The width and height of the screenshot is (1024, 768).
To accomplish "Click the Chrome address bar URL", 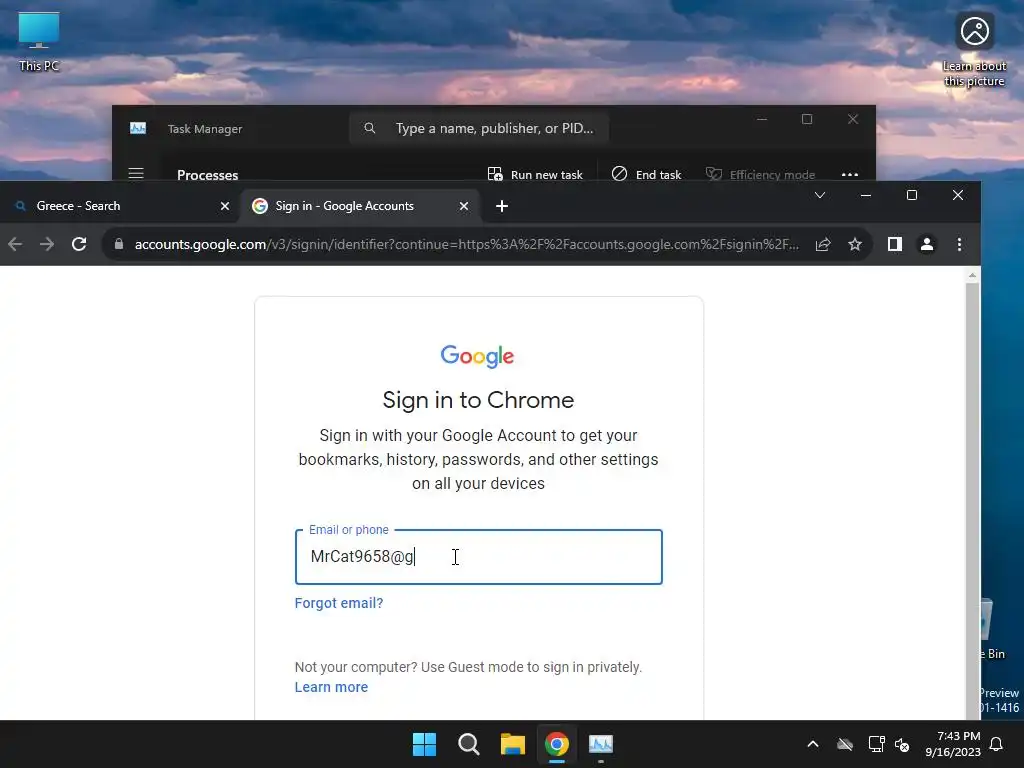I will pos(466,244).
